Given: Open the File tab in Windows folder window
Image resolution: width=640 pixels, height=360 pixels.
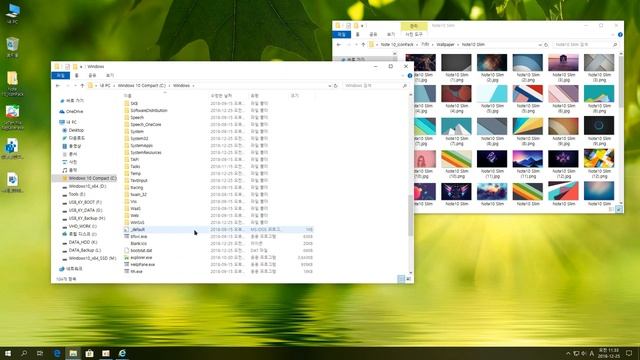Looking at the screenshot, I should pos(60,76).
